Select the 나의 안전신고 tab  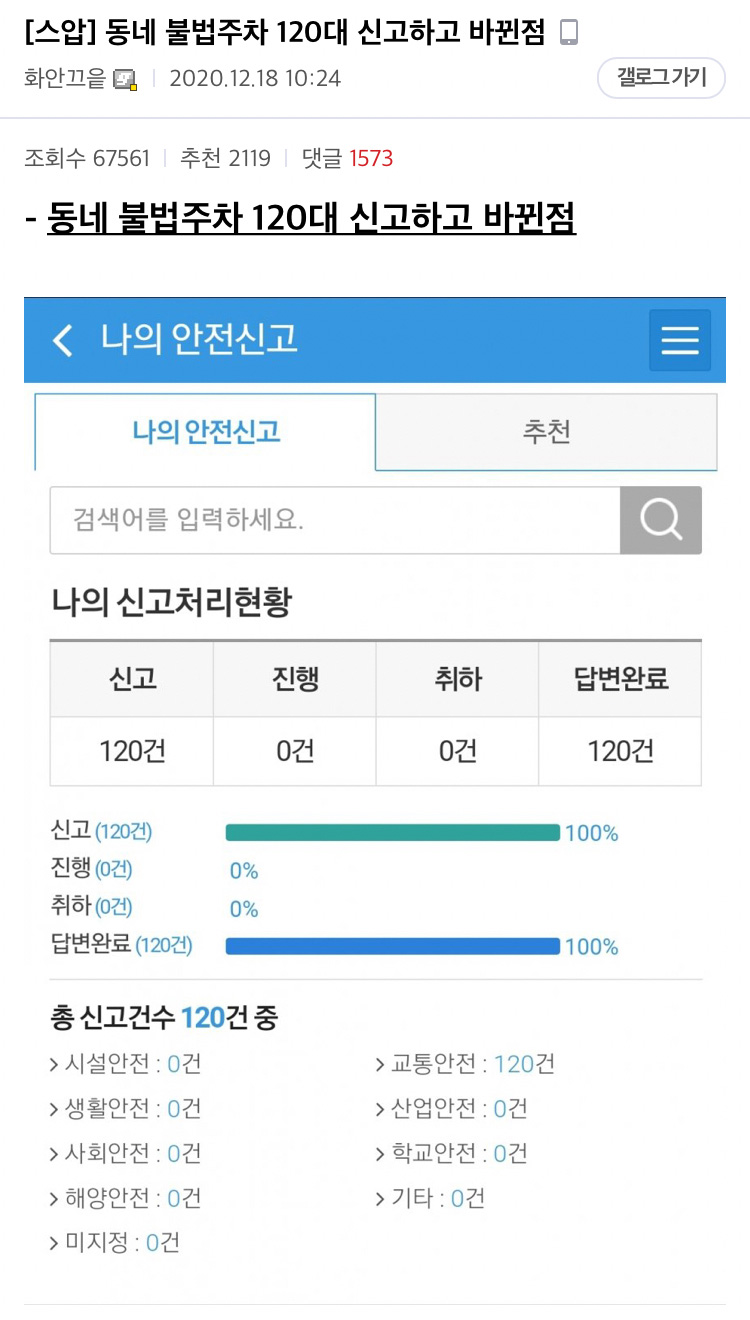(204, 431)
